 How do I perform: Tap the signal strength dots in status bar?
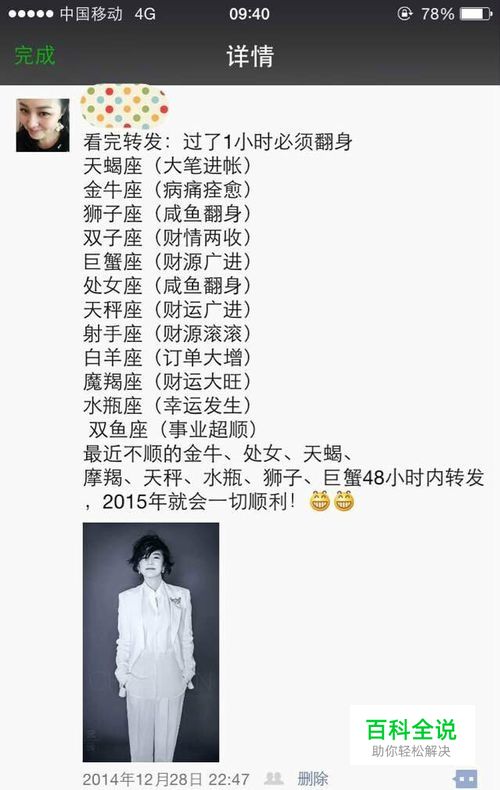coord(30,14)
